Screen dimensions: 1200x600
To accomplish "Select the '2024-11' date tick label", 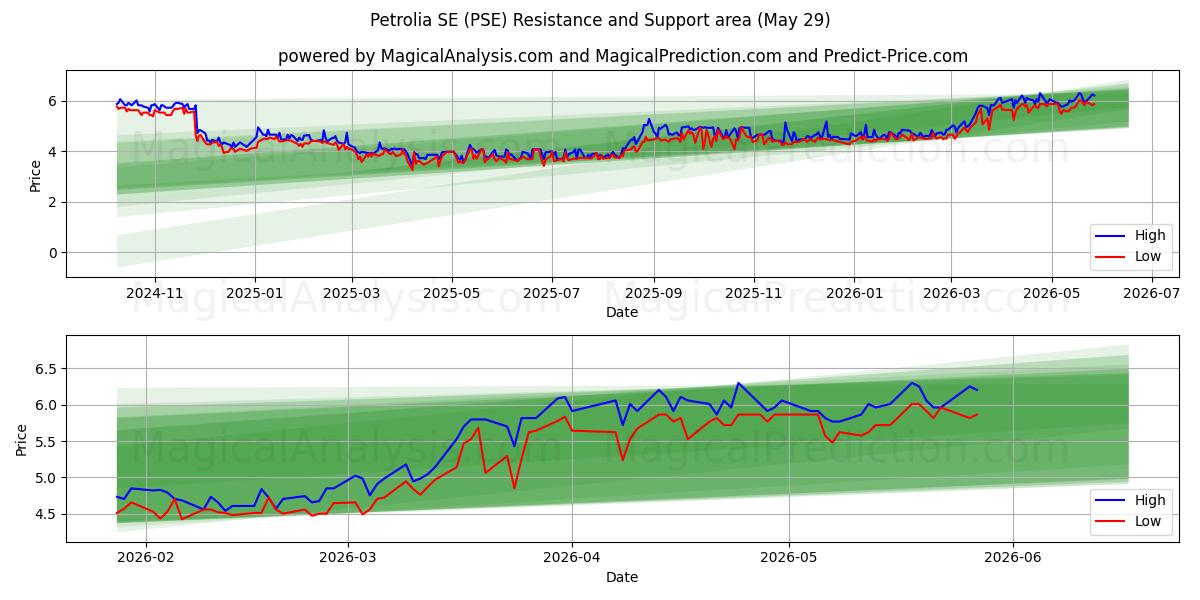I will 154,293.
